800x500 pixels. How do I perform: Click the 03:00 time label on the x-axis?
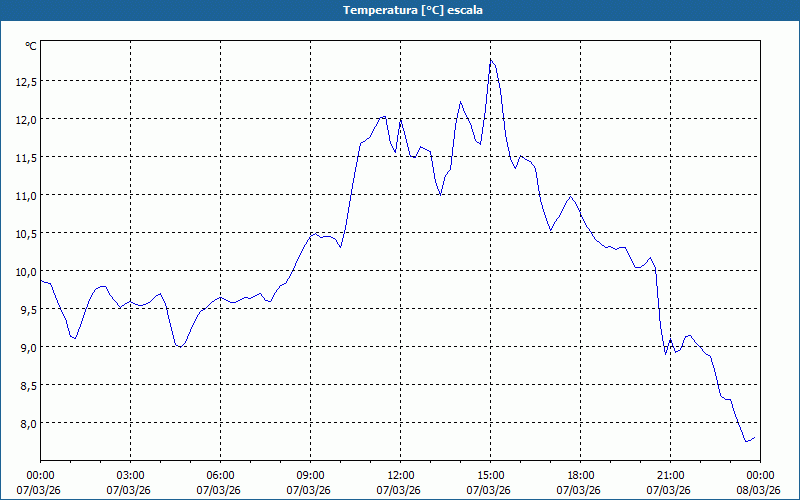coord(130,475)
